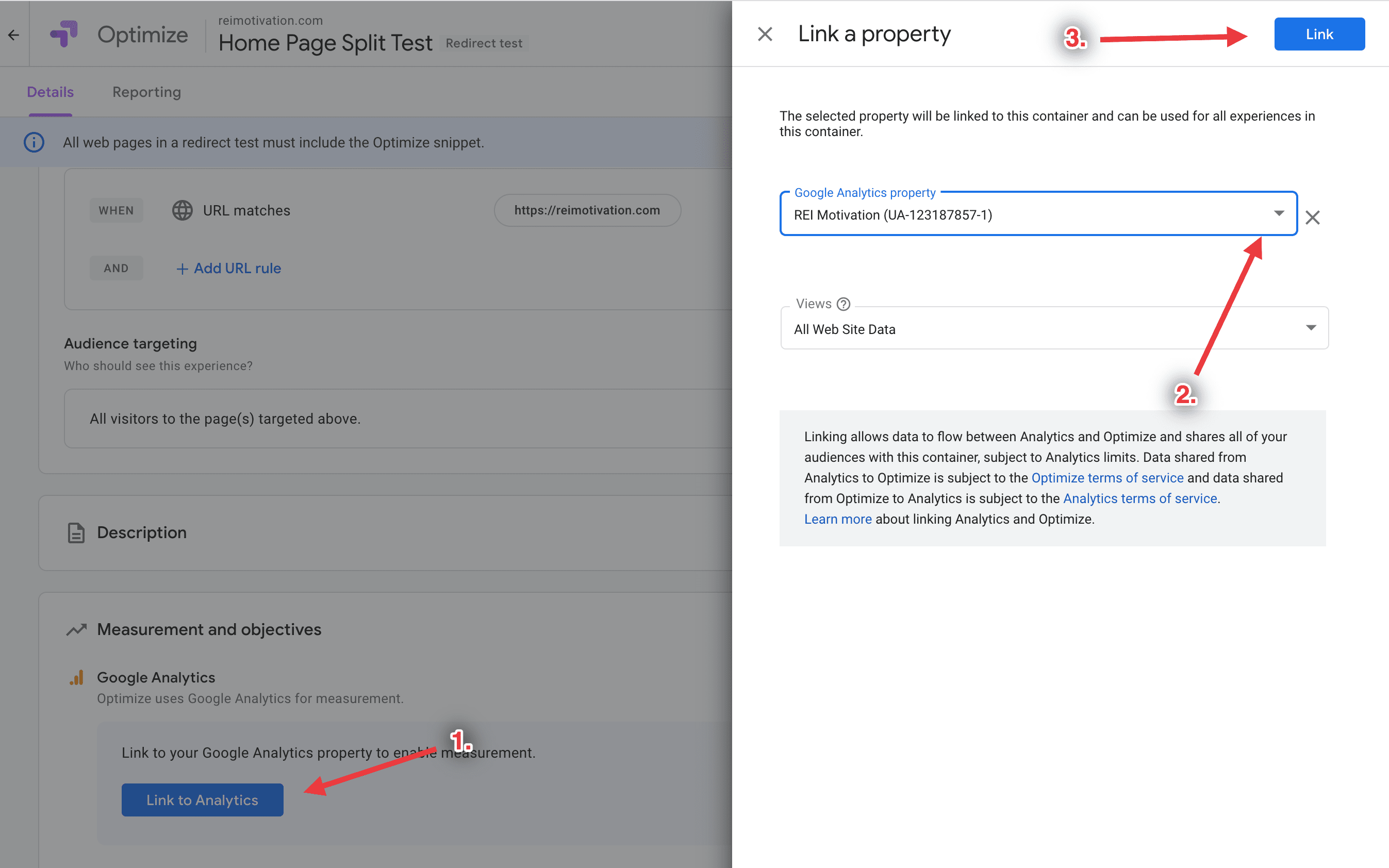
Task: Expand the Views dropdown
Action: click(1054, 328)
